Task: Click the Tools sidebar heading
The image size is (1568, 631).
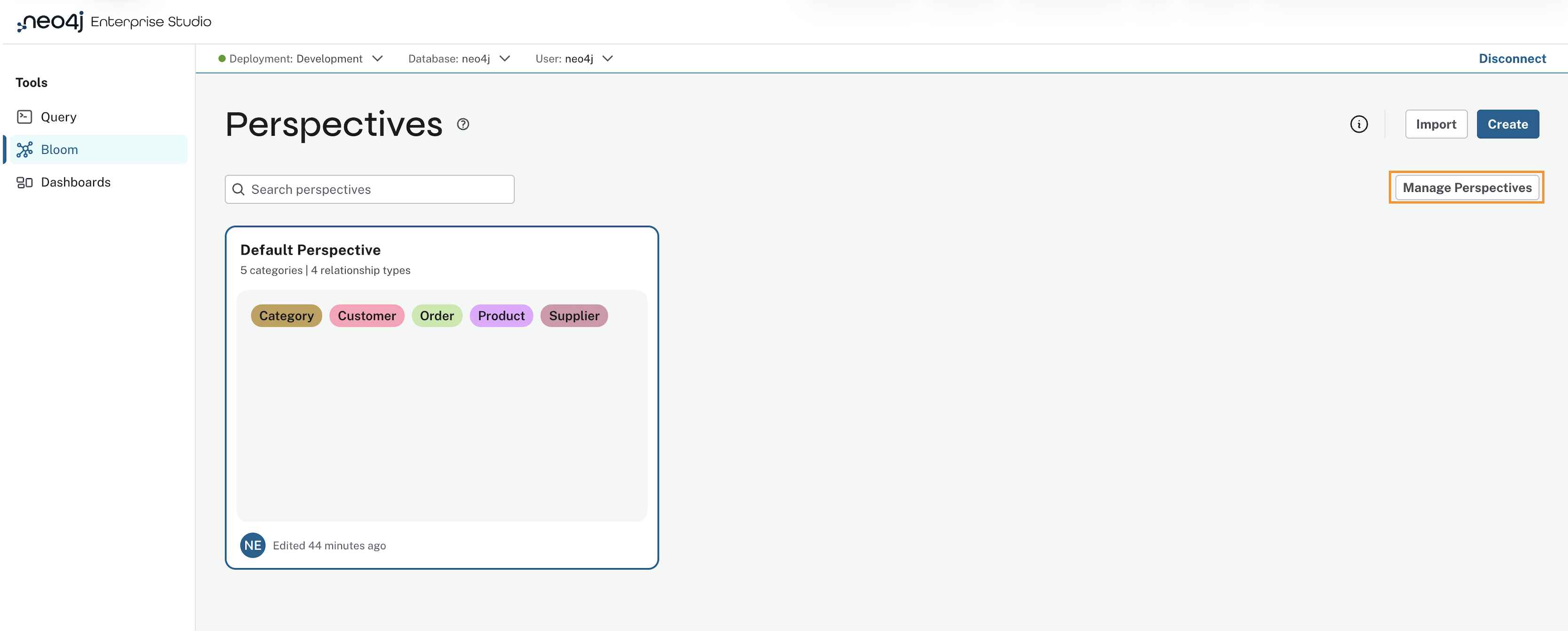Action: pyautogui.click(x=32, y=83)
